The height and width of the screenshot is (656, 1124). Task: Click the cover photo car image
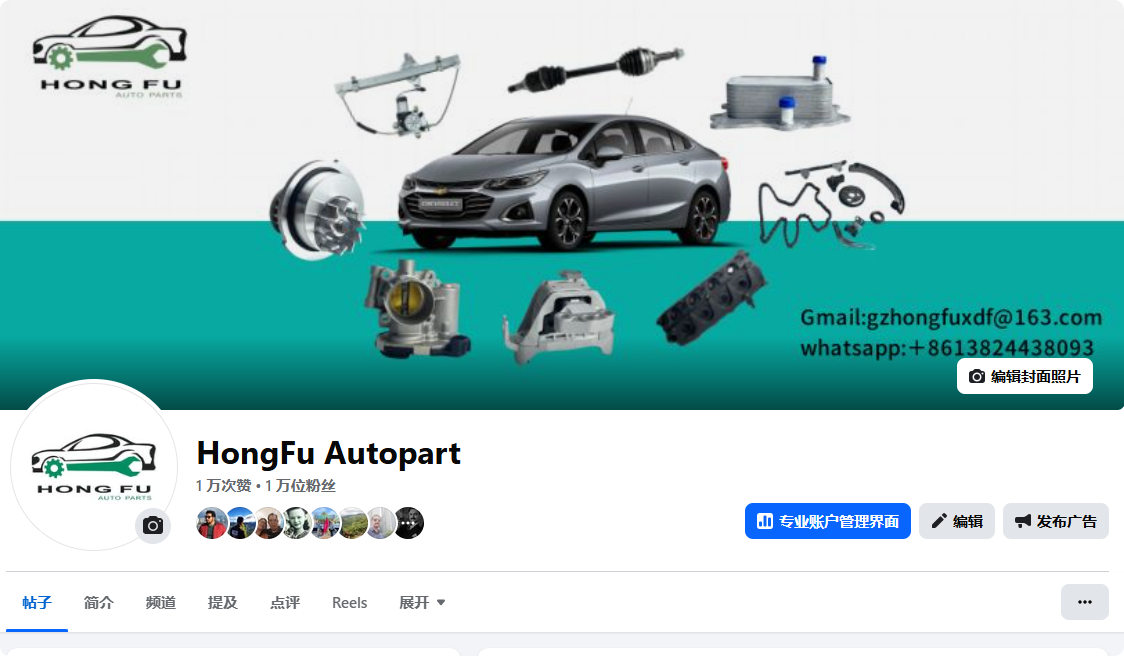pos(565,181)
